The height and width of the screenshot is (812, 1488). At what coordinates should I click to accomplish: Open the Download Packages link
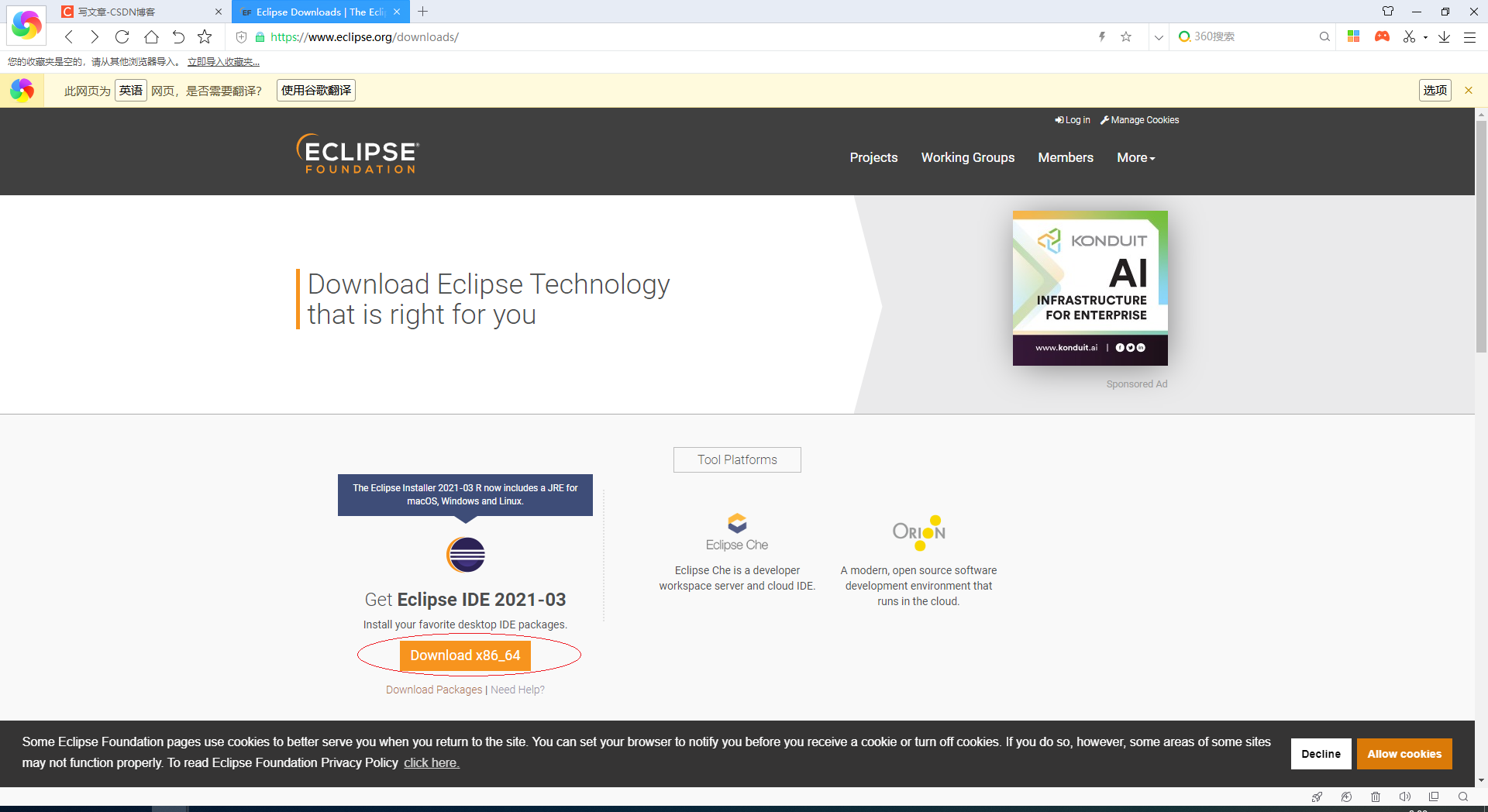click(x=434, y=690)
